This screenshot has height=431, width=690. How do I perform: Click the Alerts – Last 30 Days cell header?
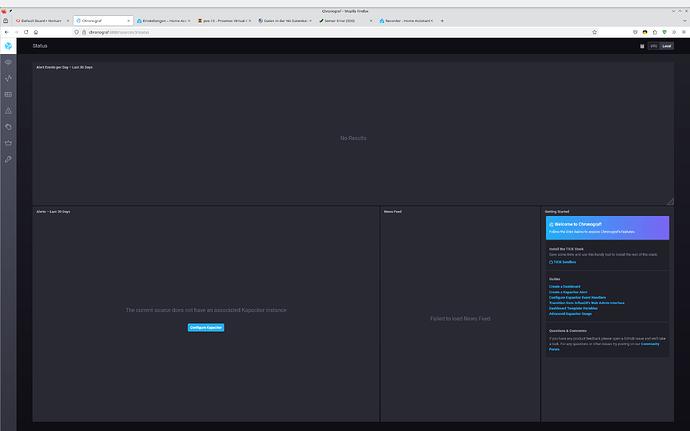[x=53, y=212]
